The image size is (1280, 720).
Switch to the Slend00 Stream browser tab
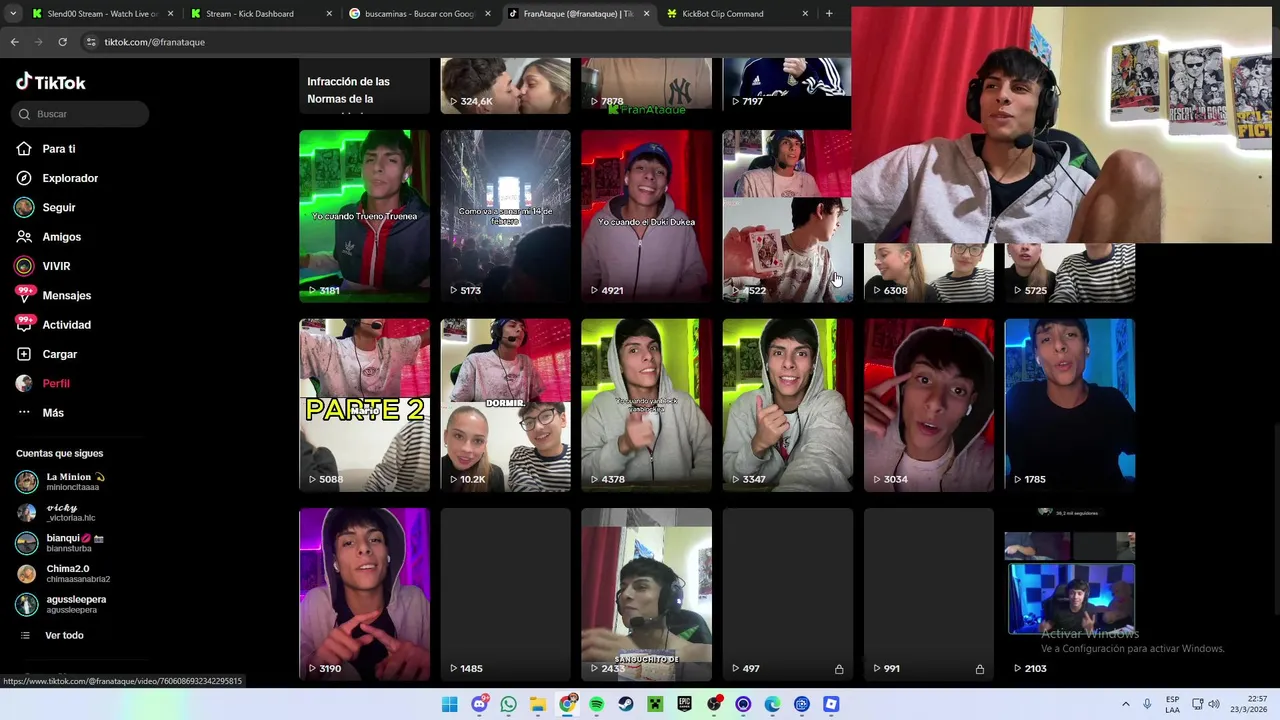click(x=103, y=14)
